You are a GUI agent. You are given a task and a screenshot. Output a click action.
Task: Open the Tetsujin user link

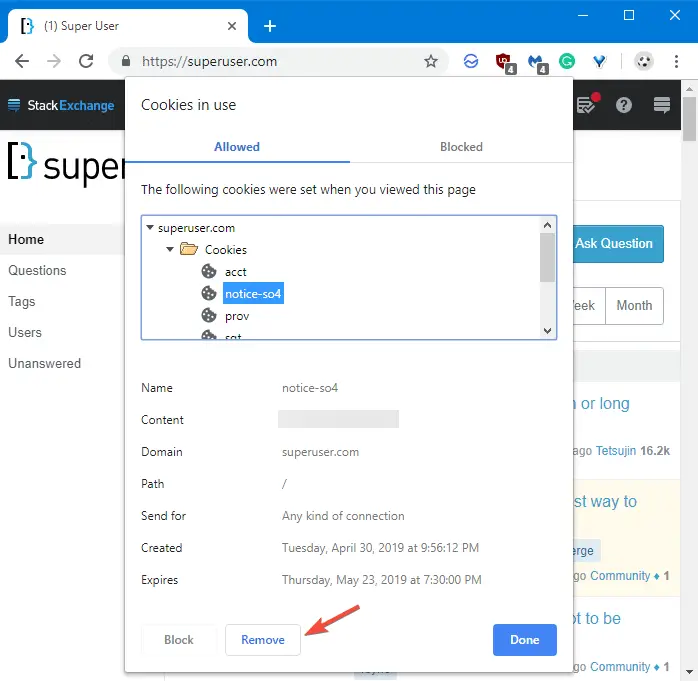point(616,450)
